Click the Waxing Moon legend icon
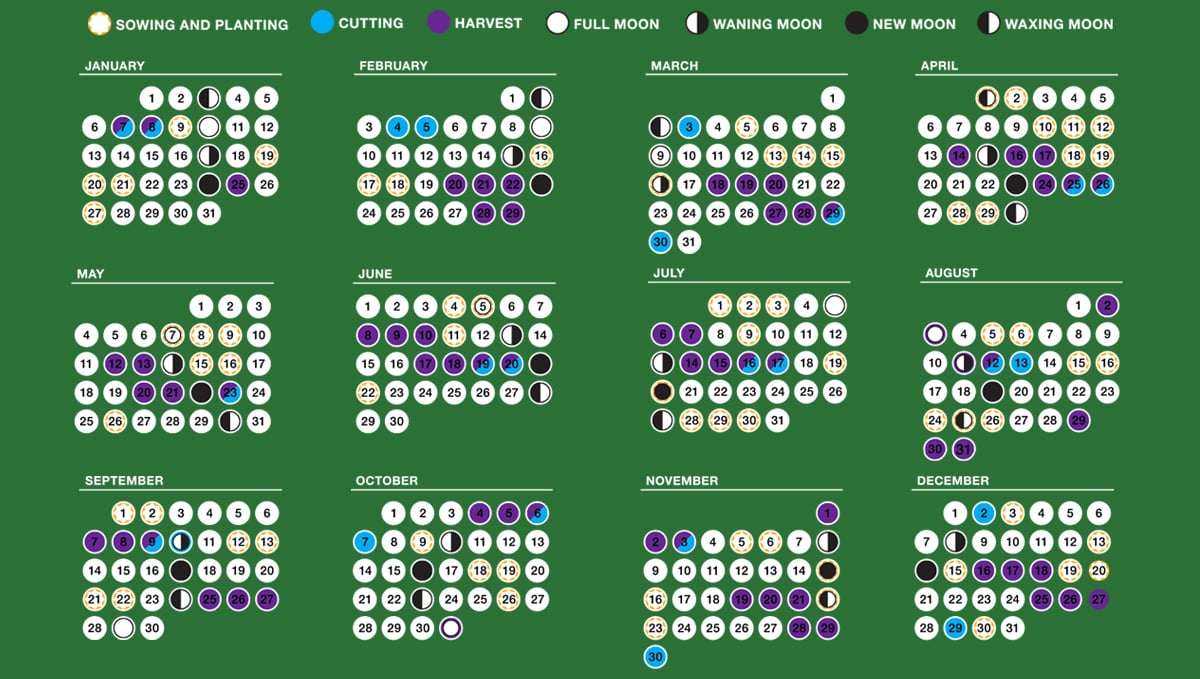This screenshot has width=1200, height=679. point(988,24)
